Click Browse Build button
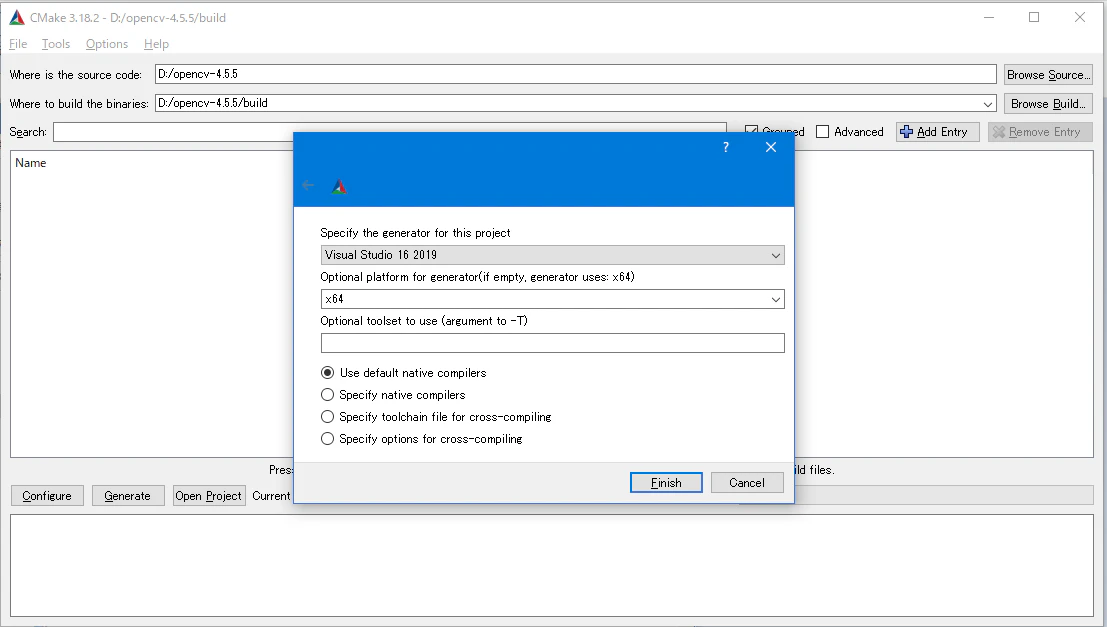 1048,104
